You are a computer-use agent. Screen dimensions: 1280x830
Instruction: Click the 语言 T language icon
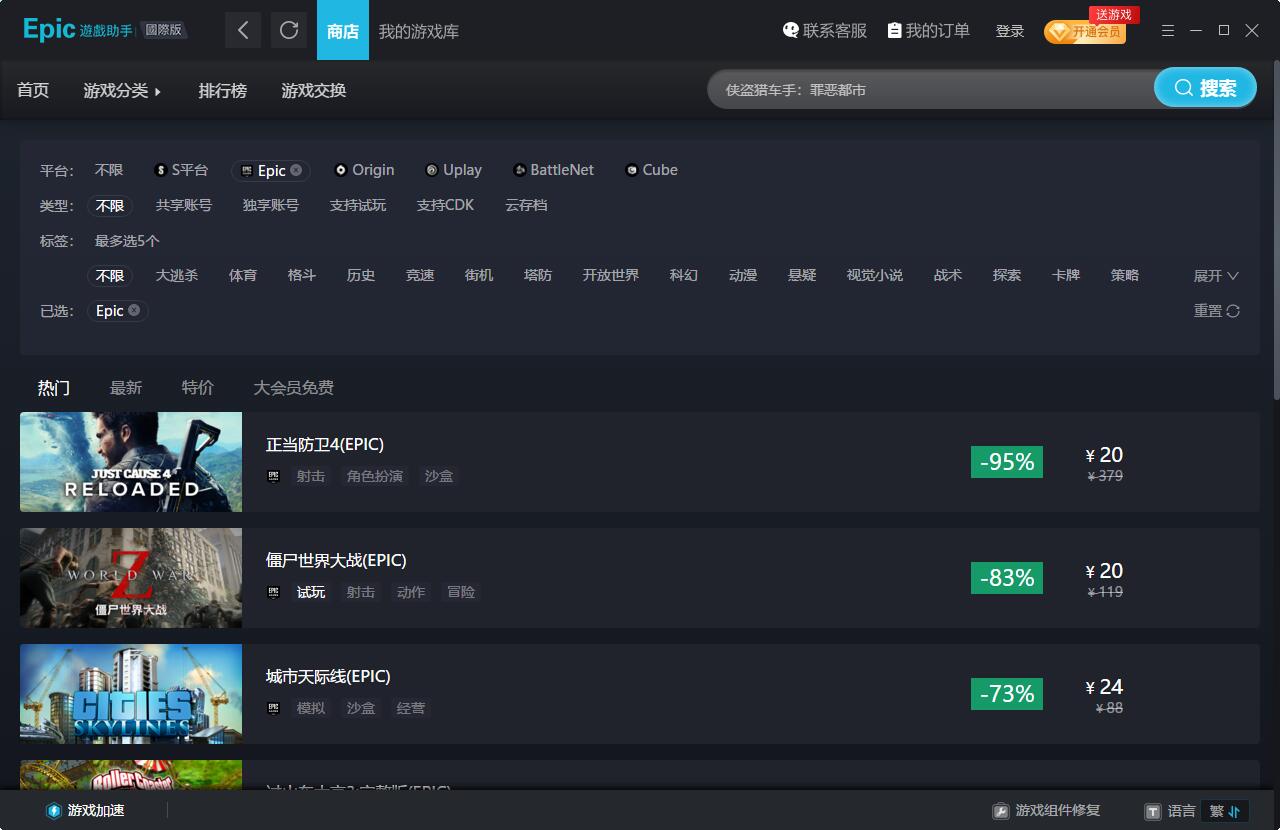point(1153,811)
